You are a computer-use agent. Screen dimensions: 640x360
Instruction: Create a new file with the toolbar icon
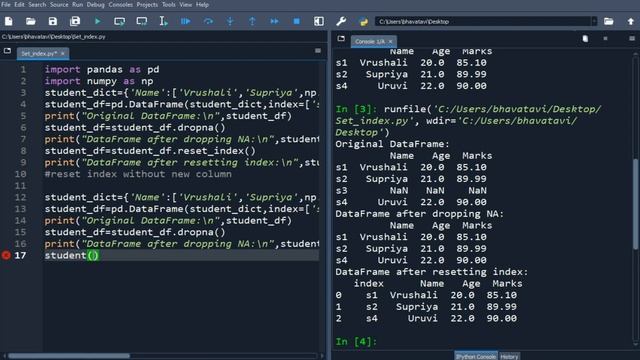(x=9, y=21)
